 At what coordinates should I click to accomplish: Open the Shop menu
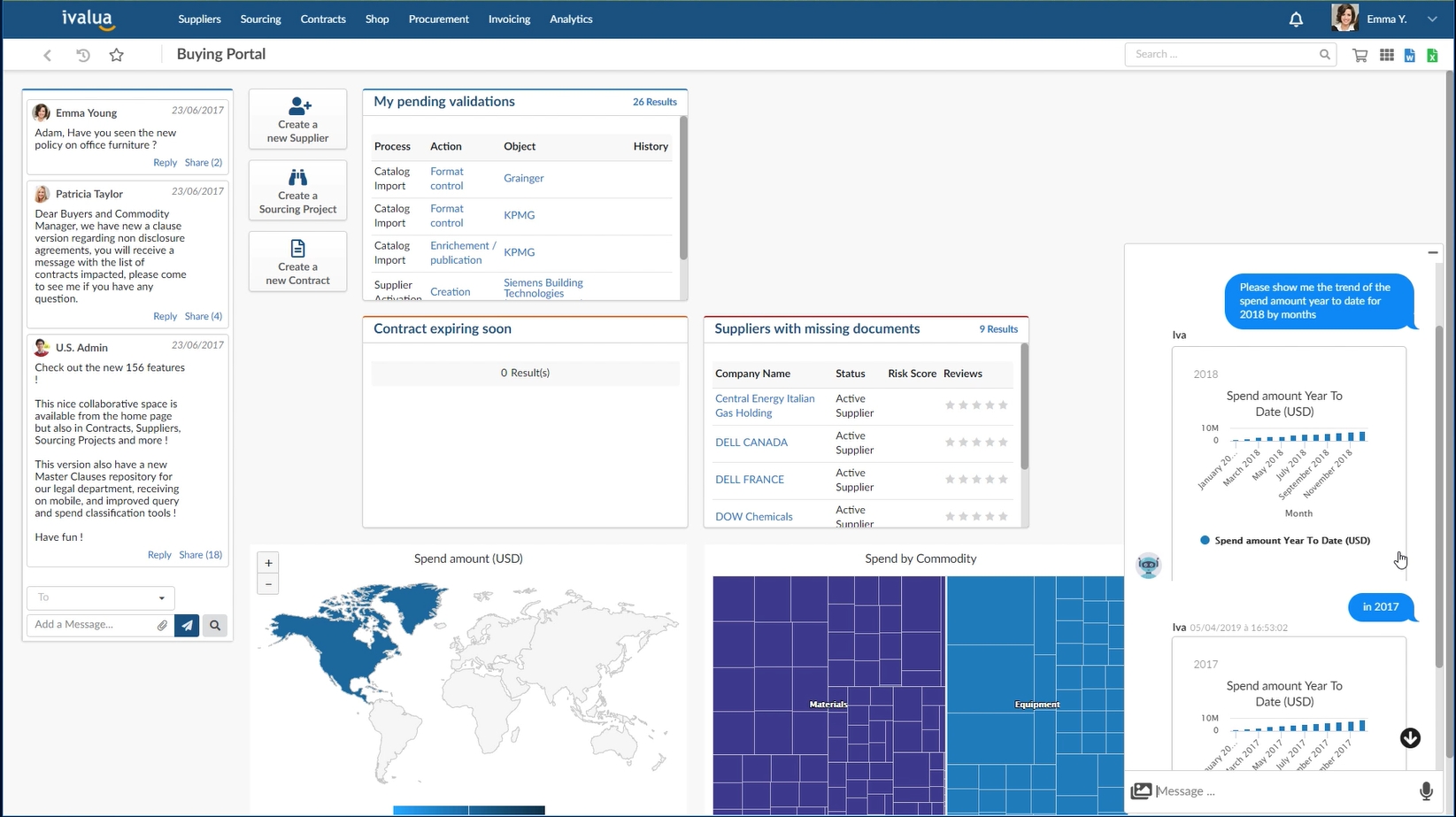pyautogui.click(x=377, y=19)
